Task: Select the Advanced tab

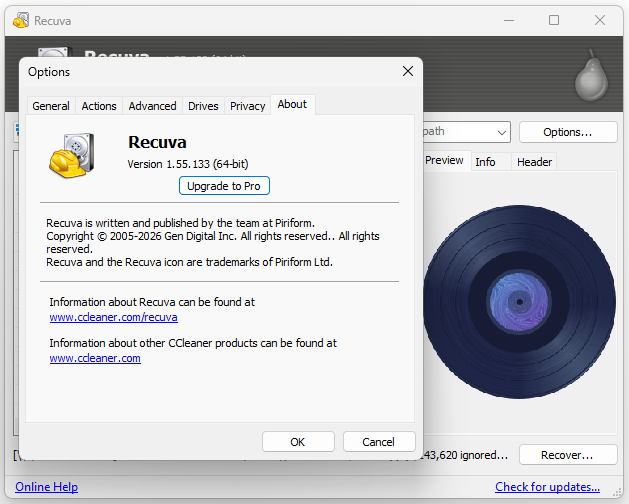Action: tap(152, 106)
